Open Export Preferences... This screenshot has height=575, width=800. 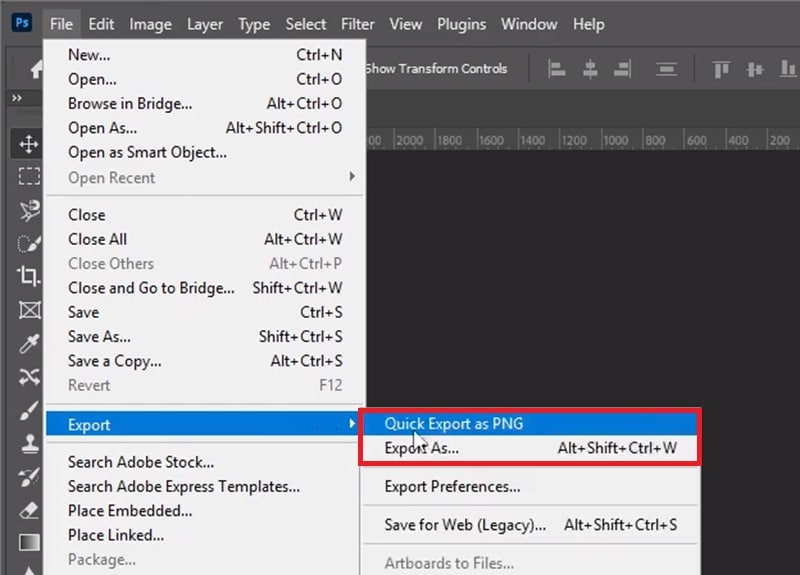530,486
